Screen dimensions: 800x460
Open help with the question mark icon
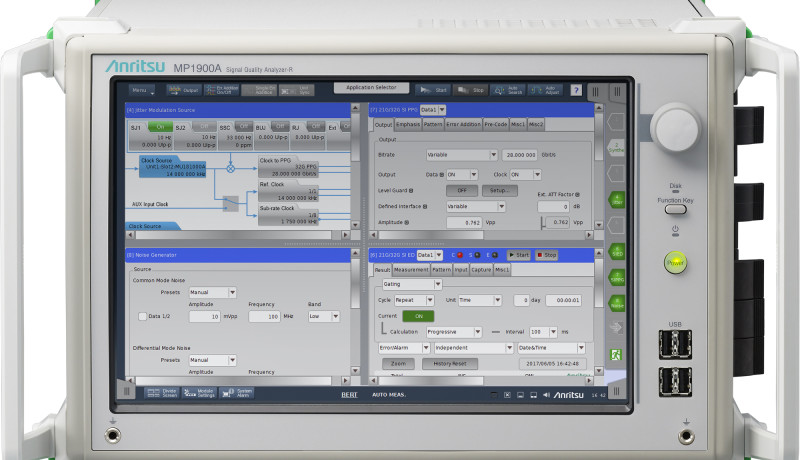click(576, 90)
